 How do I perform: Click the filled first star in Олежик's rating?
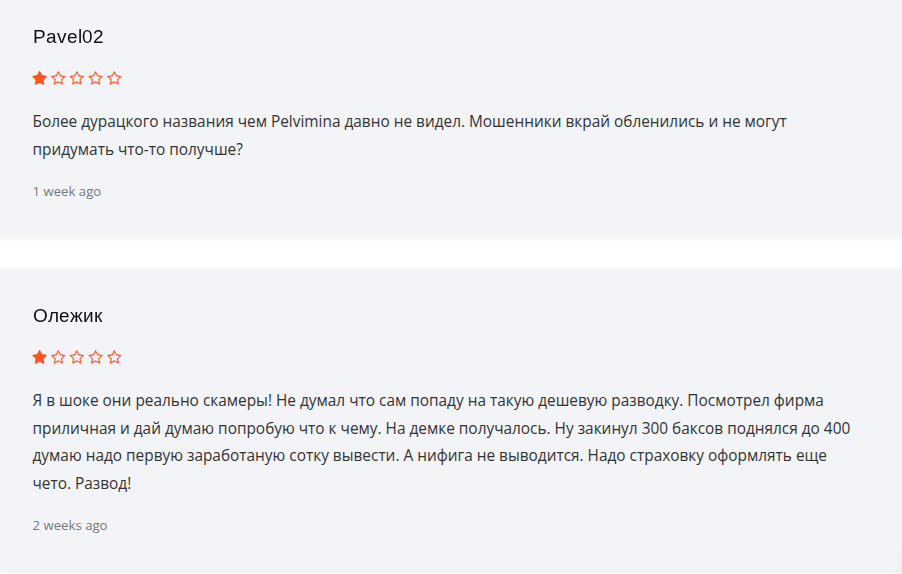click(x=40, y=357)
